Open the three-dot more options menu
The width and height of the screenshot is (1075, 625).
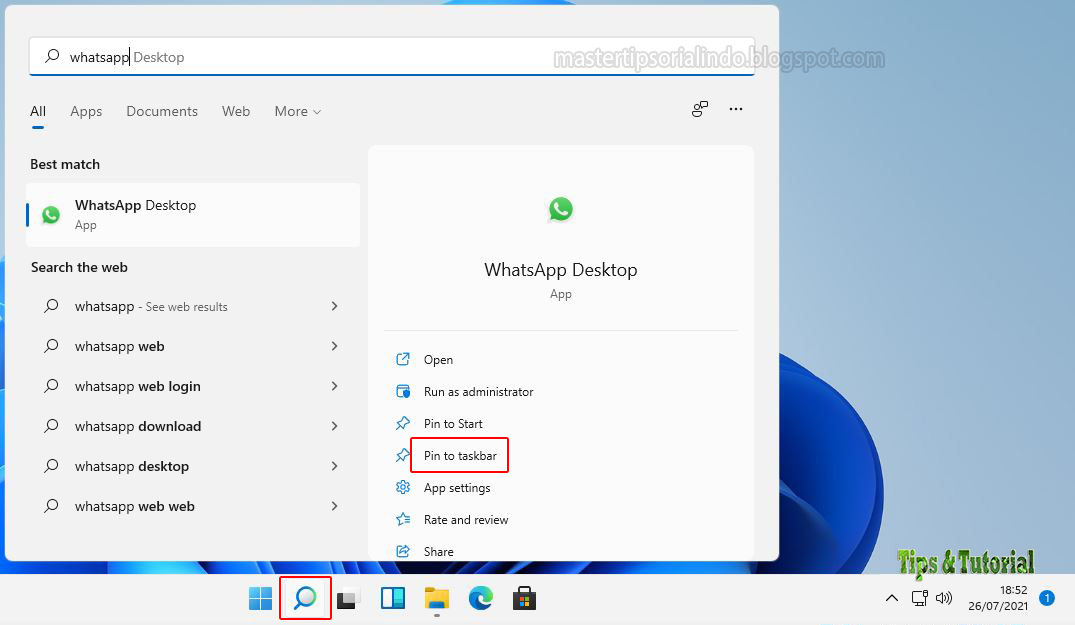[736, 109]
